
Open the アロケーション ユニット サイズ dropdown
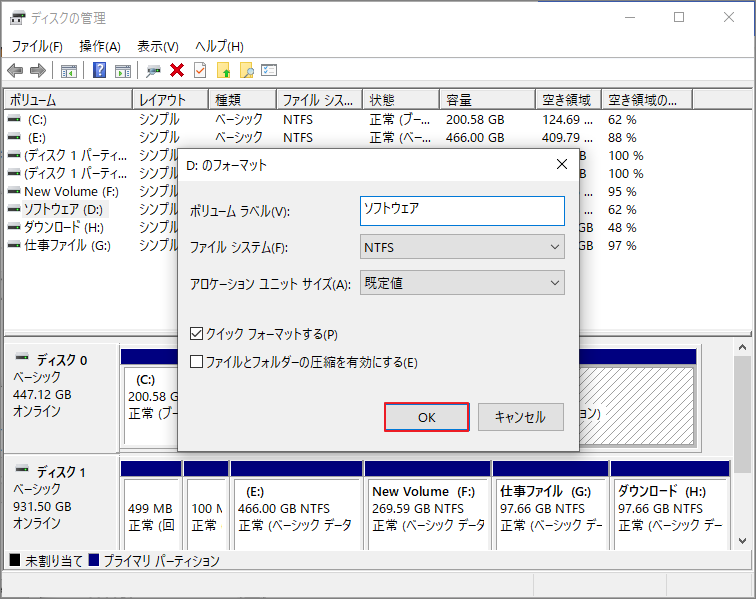462,283
